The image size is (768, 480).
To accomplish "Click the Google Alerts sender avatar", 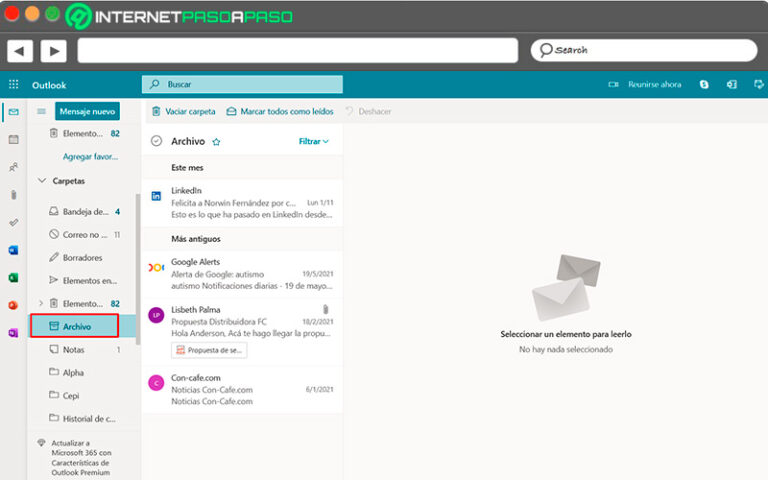I will click(x=156, y=267).
